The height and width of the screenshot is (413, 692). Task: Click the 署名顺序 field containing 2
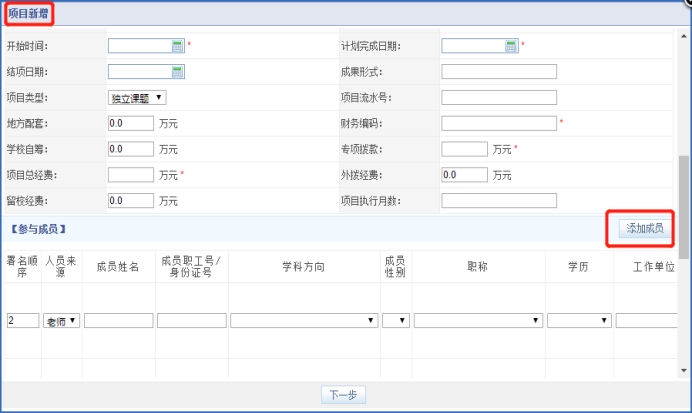click(22, 321)
